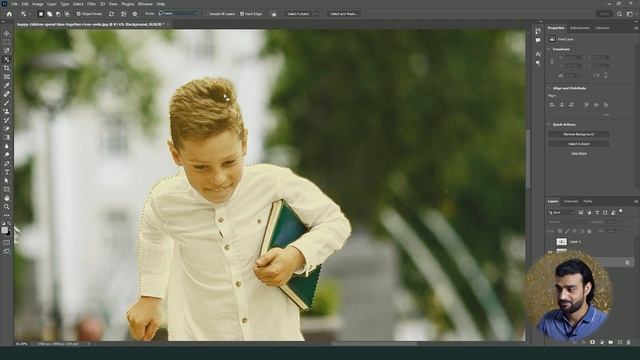Screen dimensions: 640x360
Task: Select the Frame tool
Action: pos(7,76)
